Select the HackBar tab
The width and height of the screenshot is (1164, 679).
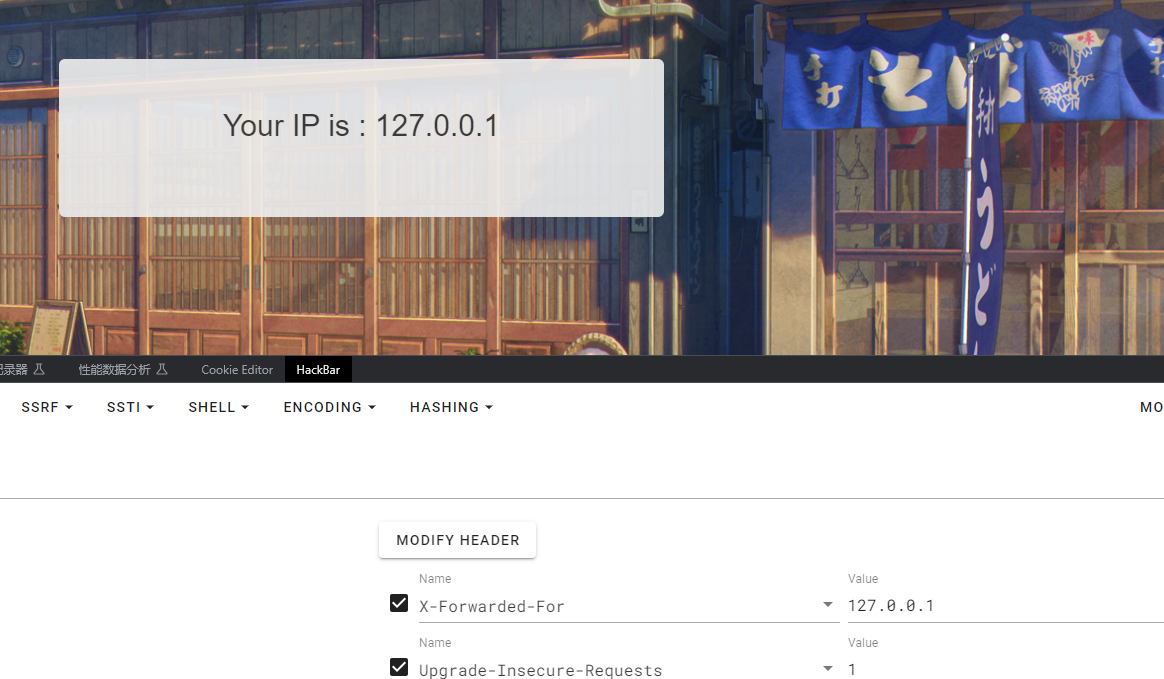tap(318, 370)
